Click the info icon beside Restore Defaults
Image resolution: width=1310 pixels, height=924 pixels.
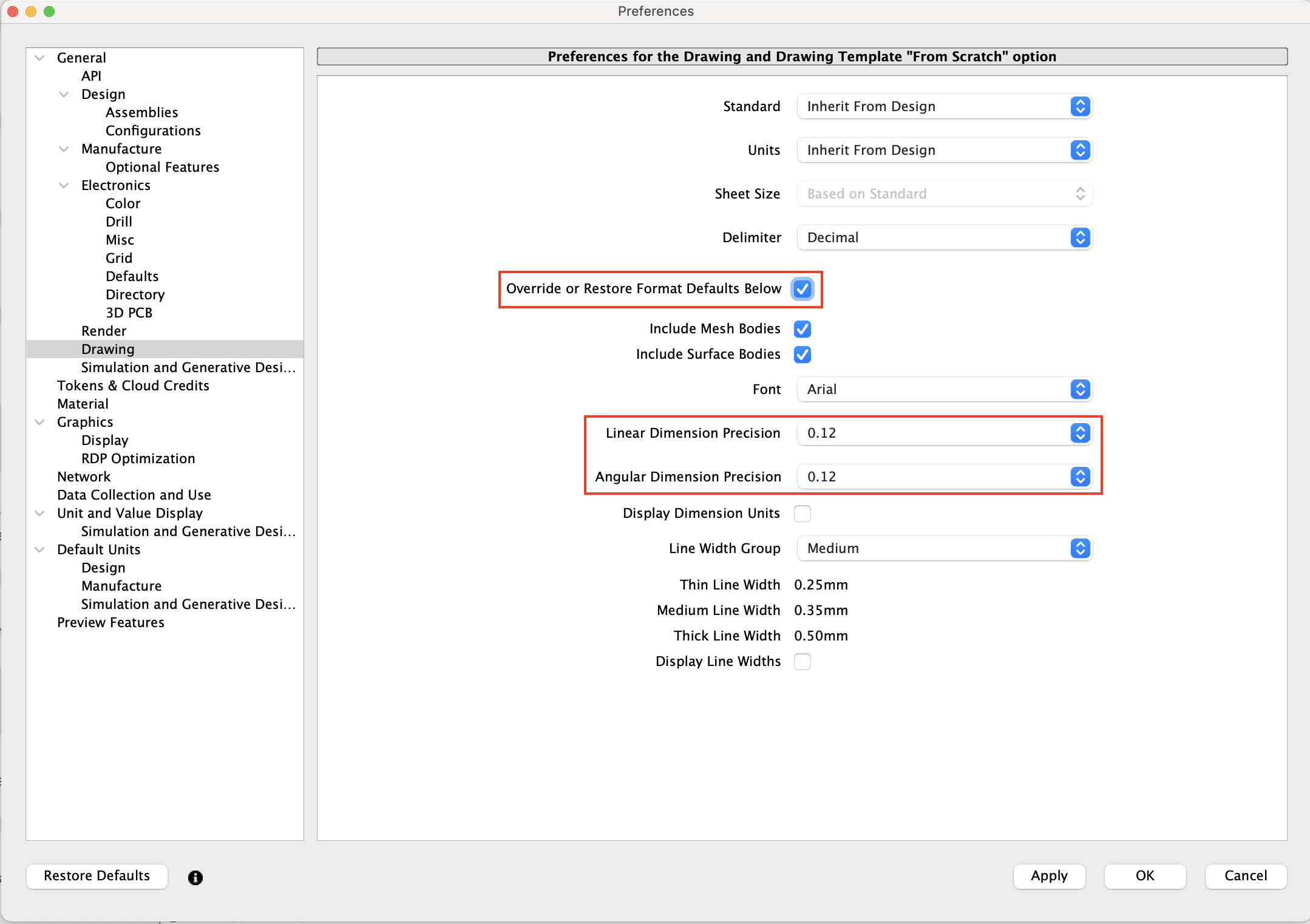tap(195, 877)
